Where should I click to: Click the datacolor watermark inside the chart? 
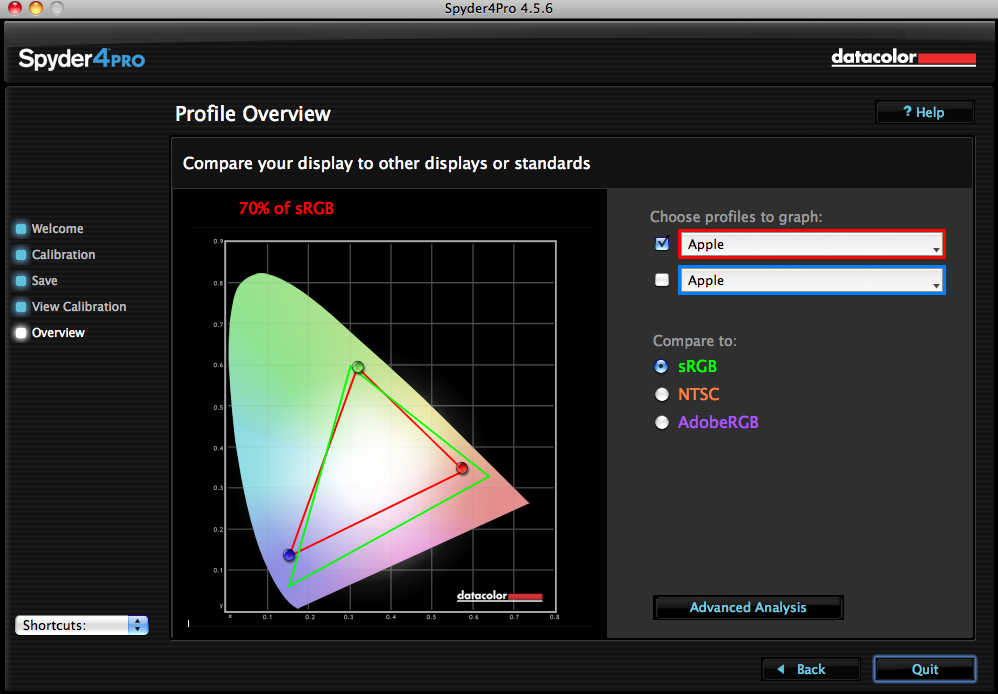(x=500, y=596)
